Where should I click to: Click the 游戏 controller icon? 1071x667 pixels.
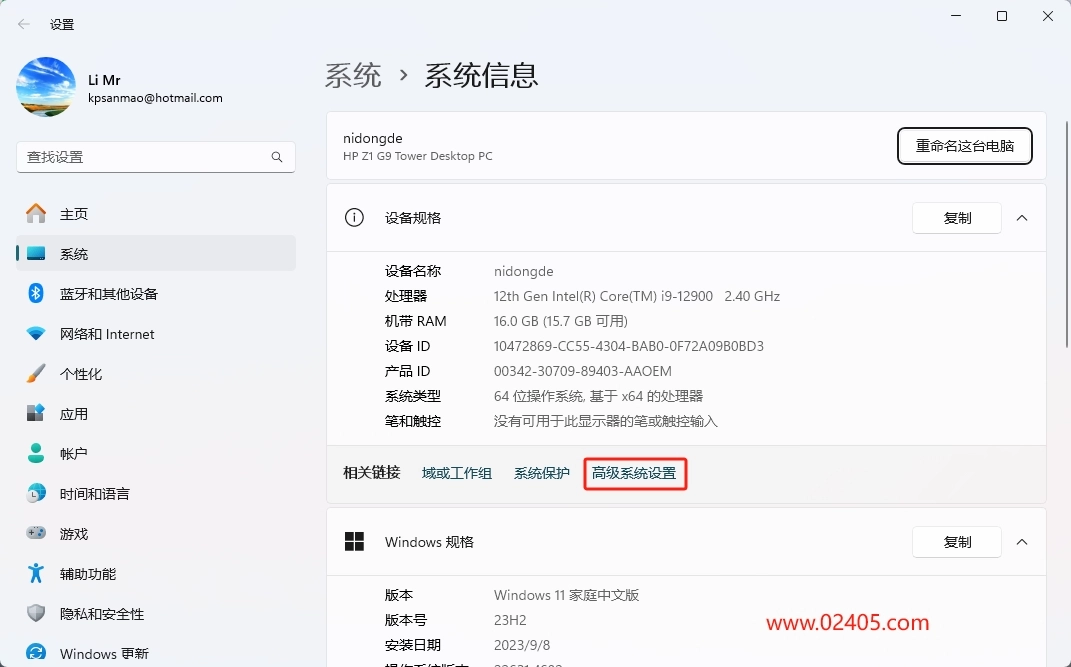36,533
